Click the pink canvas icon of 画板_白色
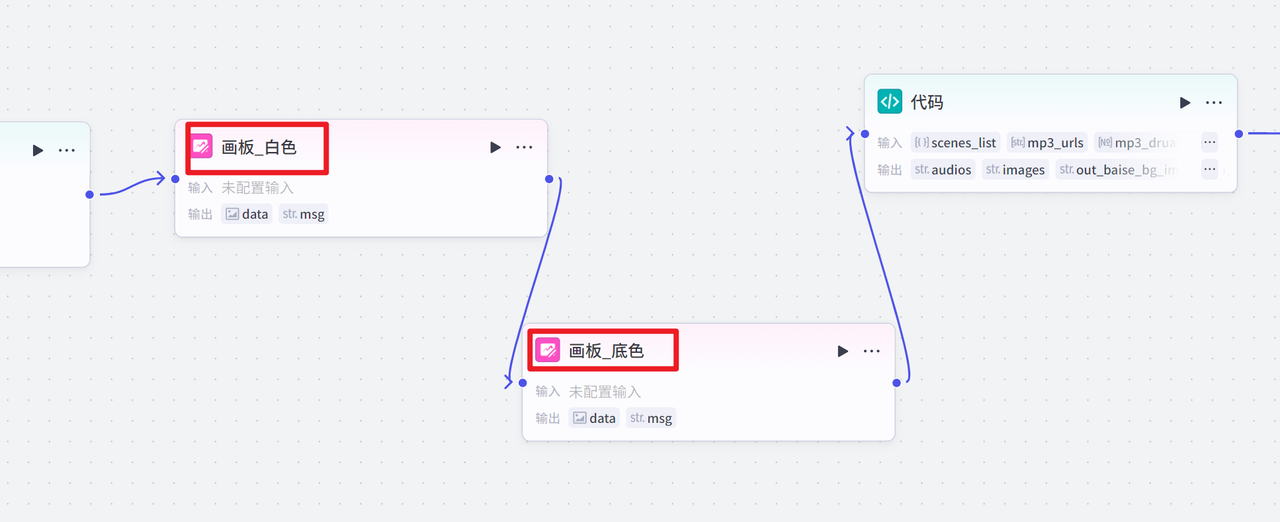Viewport: 1280px width, 522px height. tap(201, 147)
